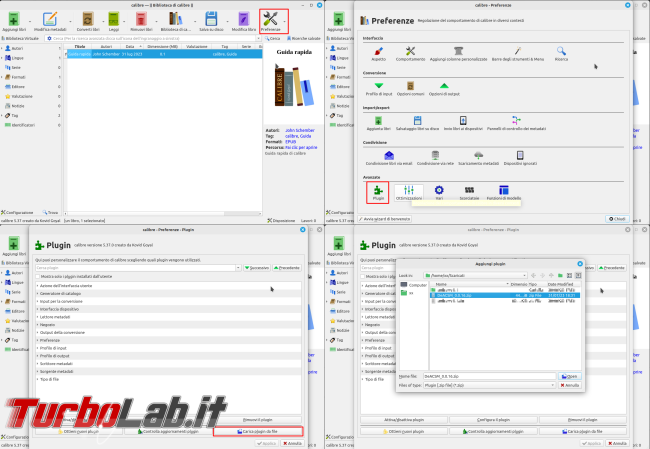Viewport: 650px width, 449px height.
Task: Click the create-new-folder icon in the Aggiungi plugin dialog
Action: click(560, 276)
